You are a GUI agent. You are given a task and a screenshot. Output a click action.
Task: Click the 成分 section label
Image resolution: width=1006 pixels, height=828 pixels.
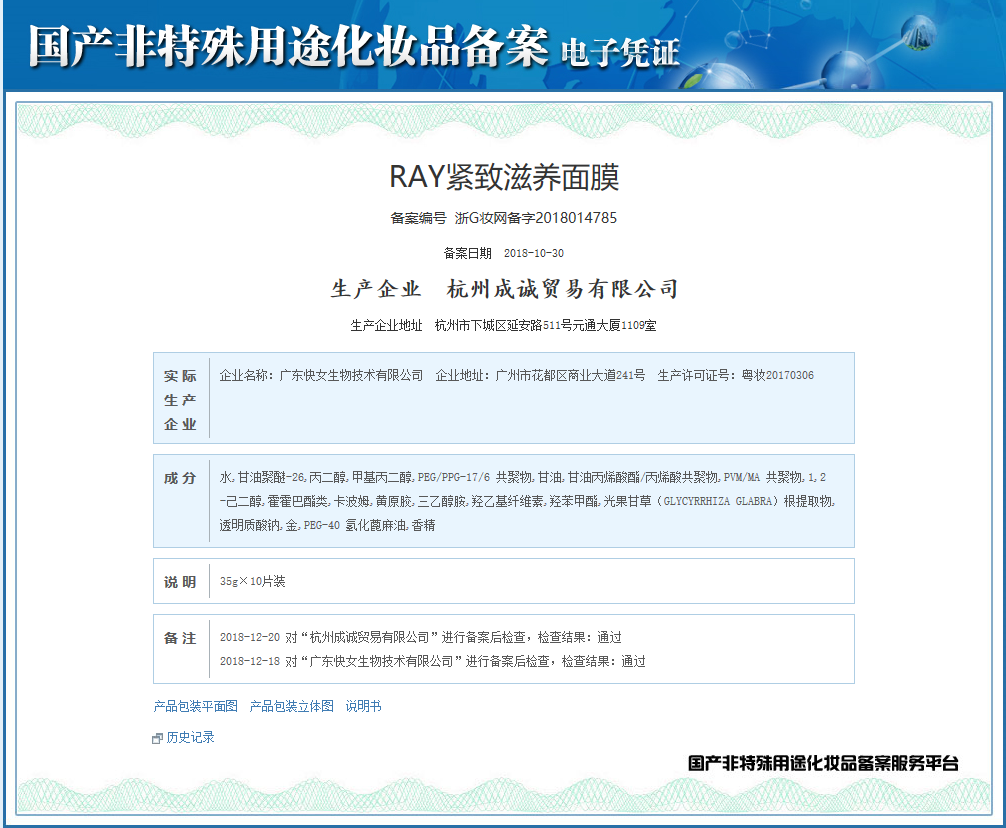click(180, 478)
